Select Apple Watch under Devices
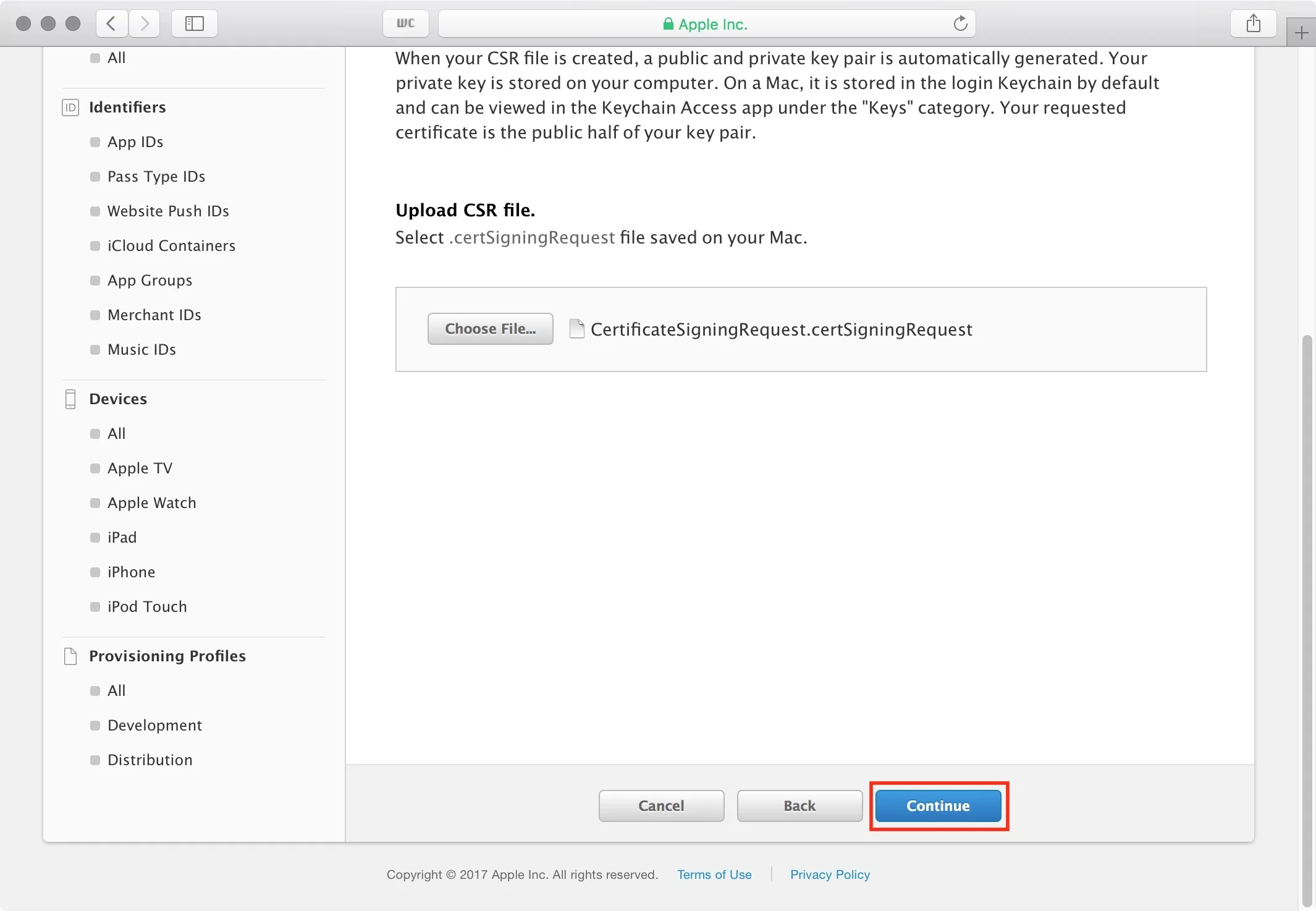 pyautogui.click(x=152, y=503)
